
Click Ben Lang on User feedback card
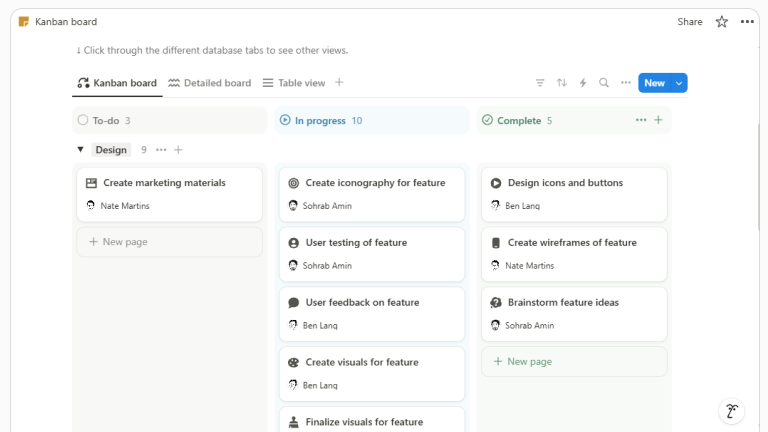(x=320, y=325)
